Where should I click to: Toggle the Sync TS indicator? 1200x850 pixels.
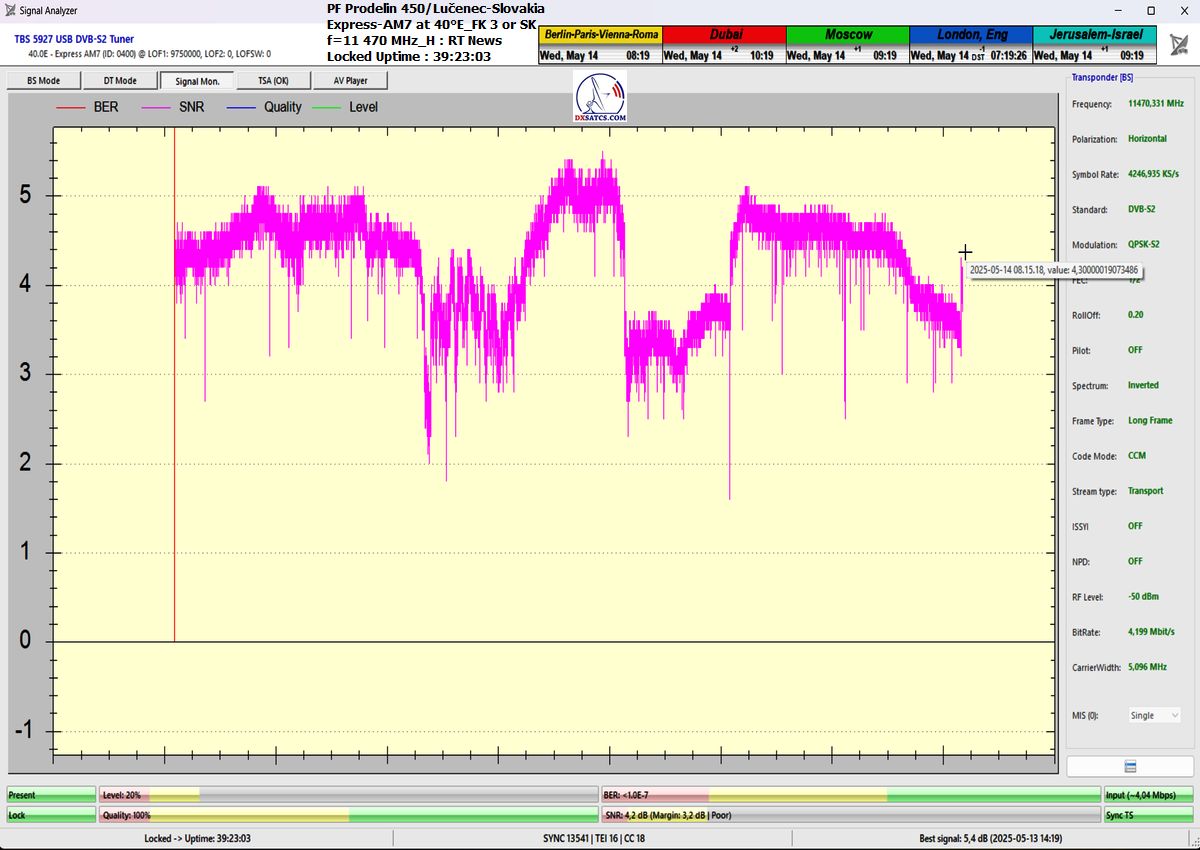tap(1148, 815)
